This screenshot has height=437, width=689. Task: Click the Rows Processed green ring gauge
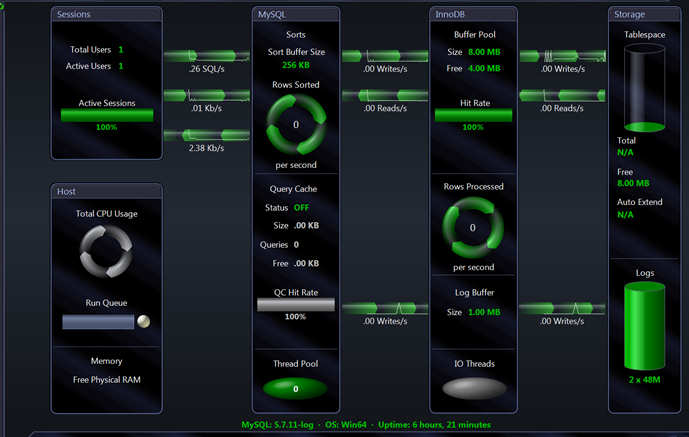(473, 227)
